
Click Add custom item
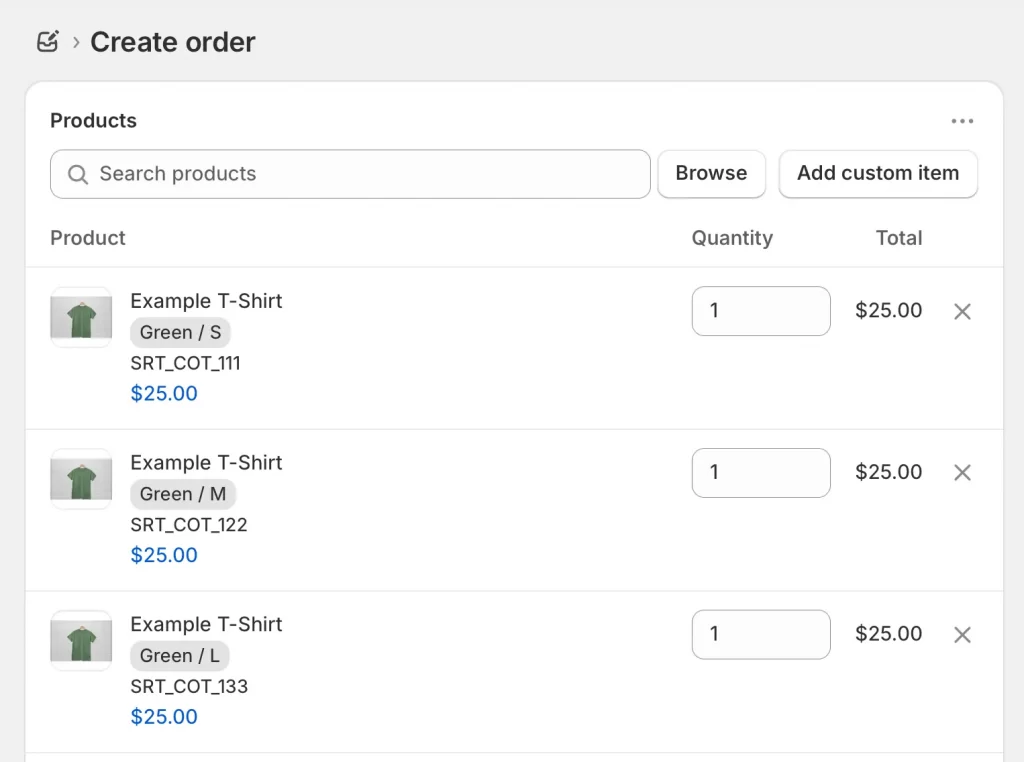(877, 173)
